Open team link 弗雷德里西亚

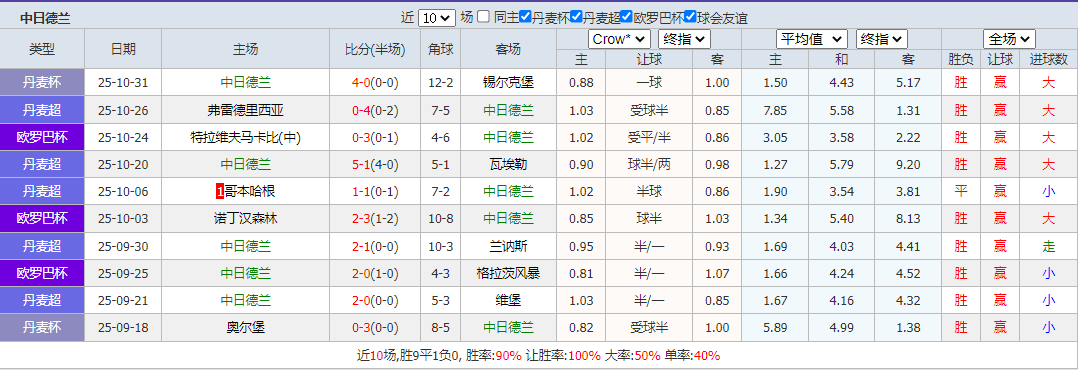coord(246,110)
